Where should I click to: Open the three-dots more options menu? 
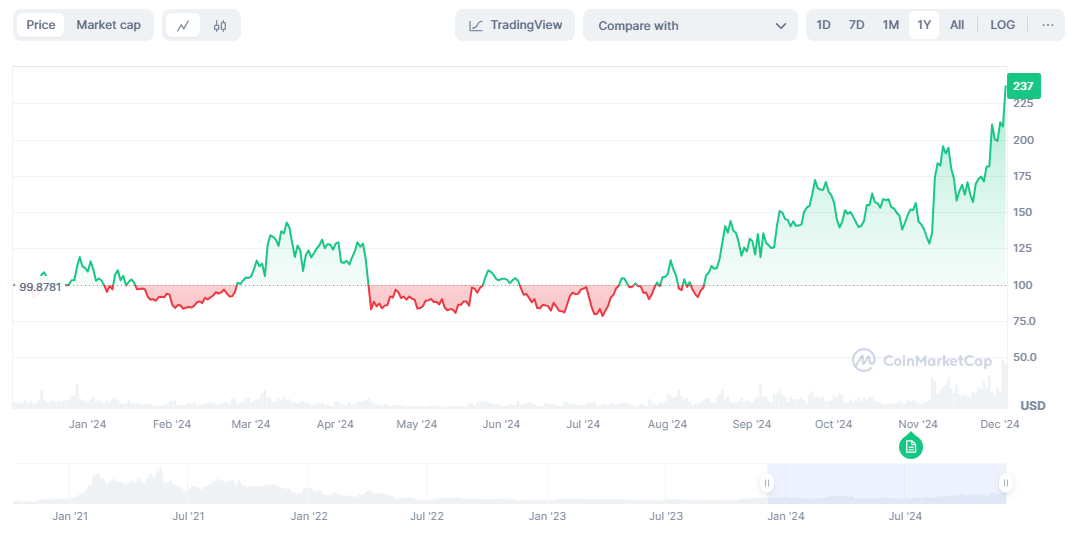(1047, 25)
